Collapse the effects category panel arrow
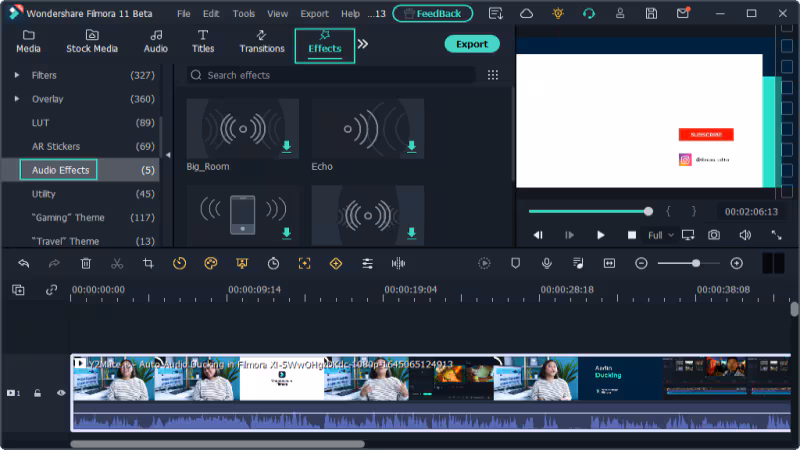This screenshot has width=800, height=450. tap(168, 155)
